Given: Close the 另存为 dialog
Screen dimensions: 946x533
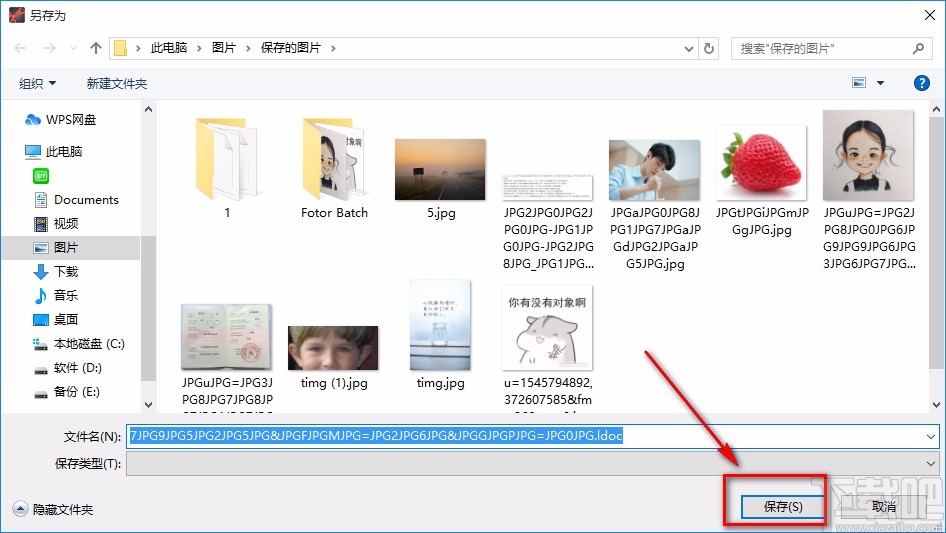Looking at the screenshot, I should [930, 15].
